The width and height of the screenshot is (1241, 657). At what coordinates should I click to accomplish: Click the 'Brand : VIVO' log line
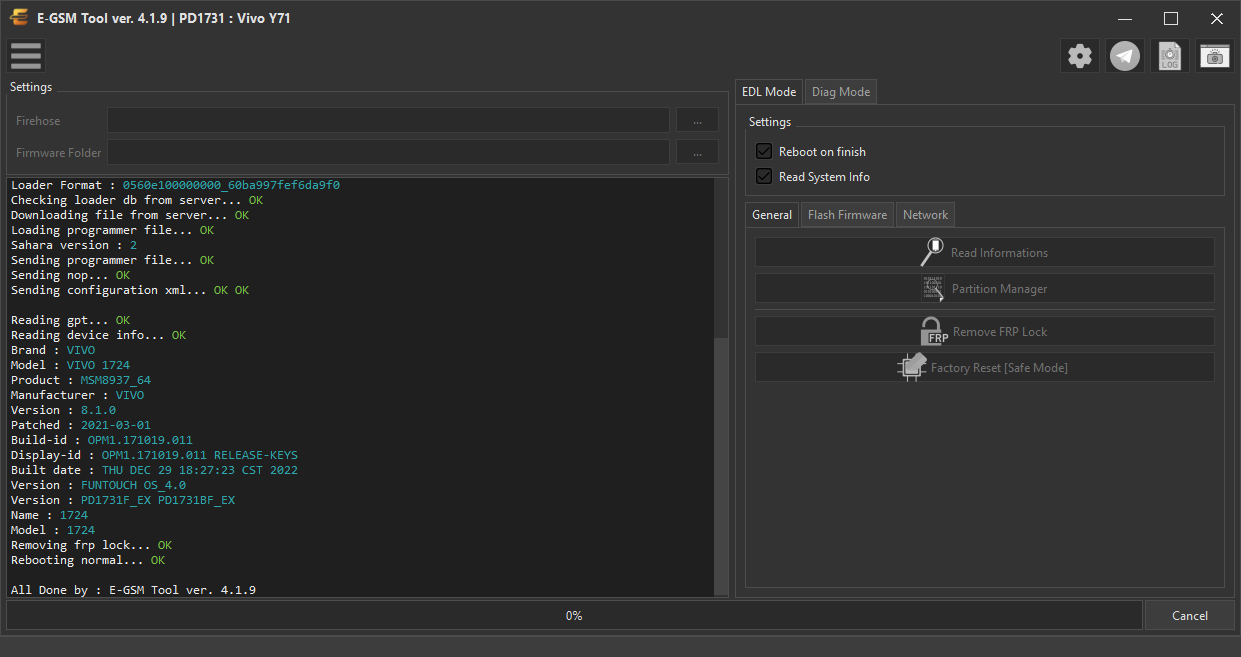(53, 350)
